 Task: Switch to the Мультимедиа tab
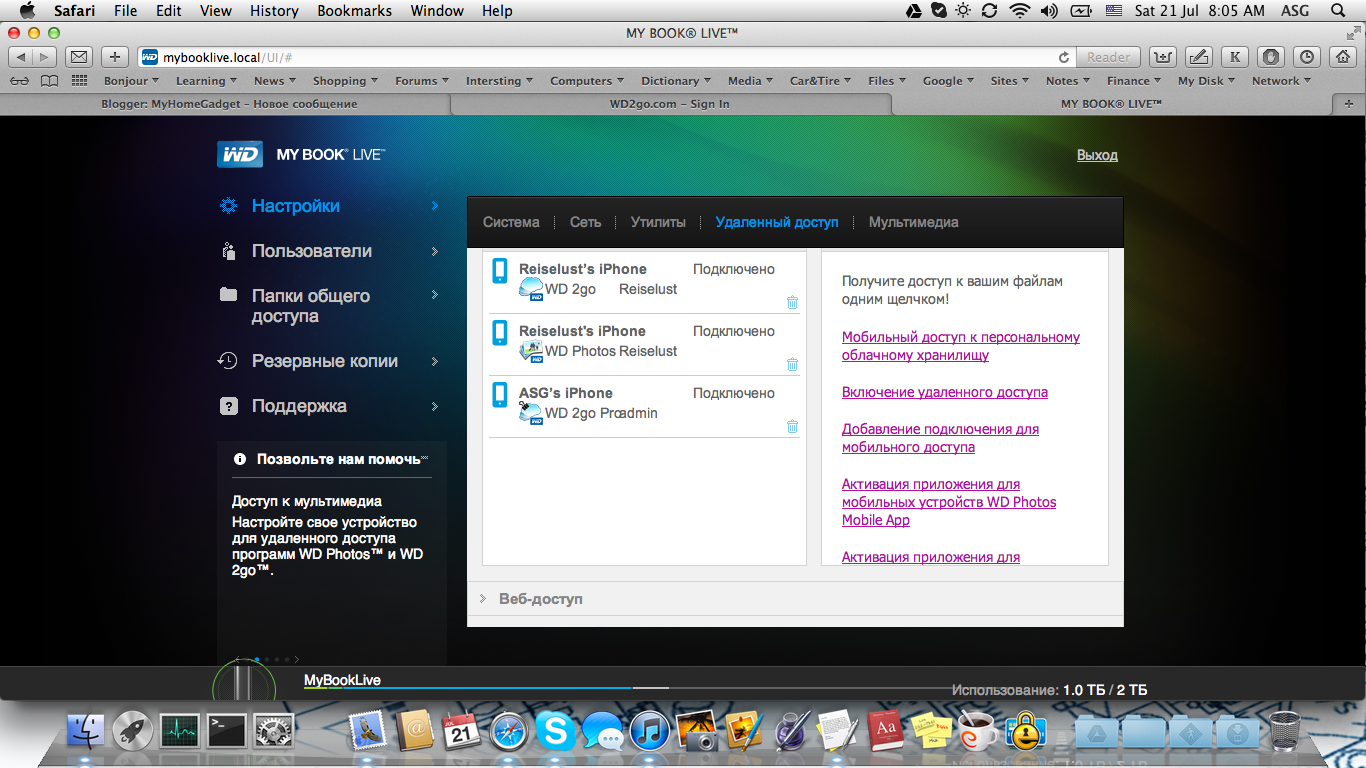913,222
